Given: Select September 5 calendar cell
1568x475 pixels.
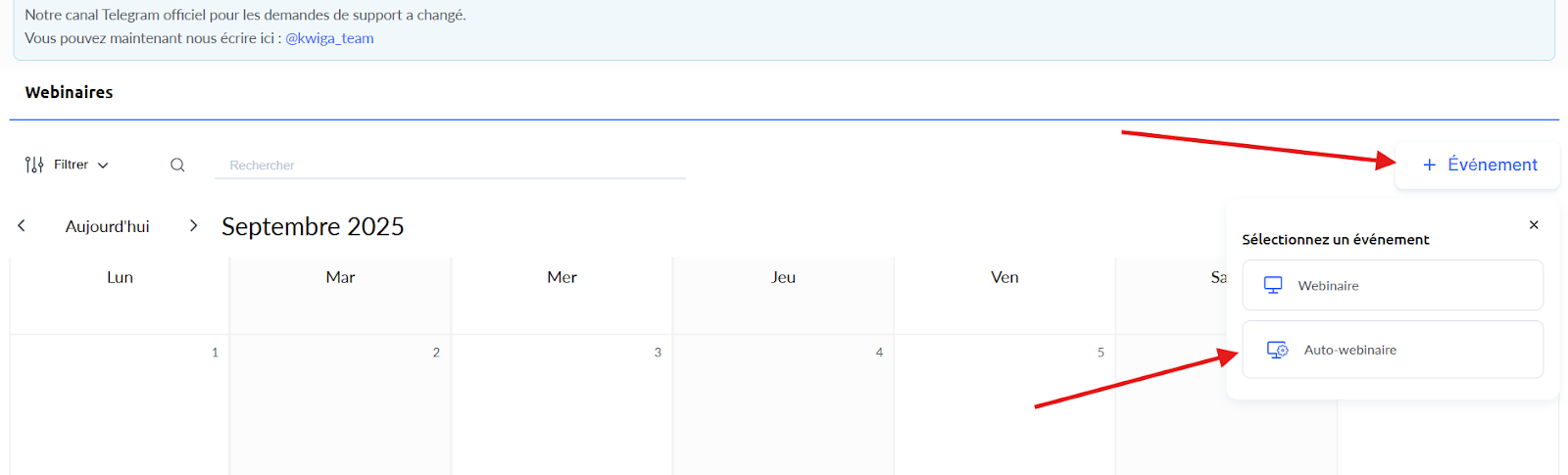Looking at the screenshot, I should pos(1004,402).
